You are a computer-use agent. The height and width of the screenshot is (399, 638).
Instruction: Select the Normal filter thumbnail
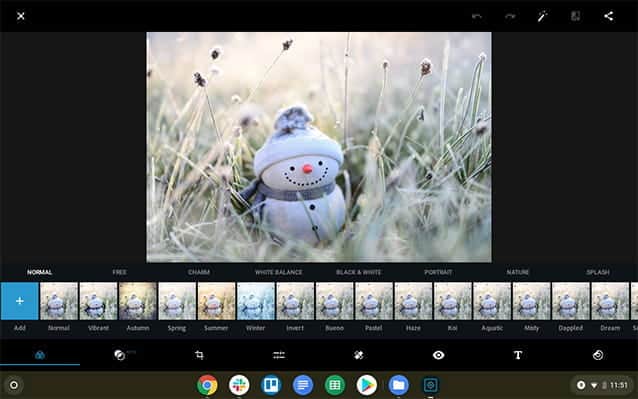click(x=59, y=301)
